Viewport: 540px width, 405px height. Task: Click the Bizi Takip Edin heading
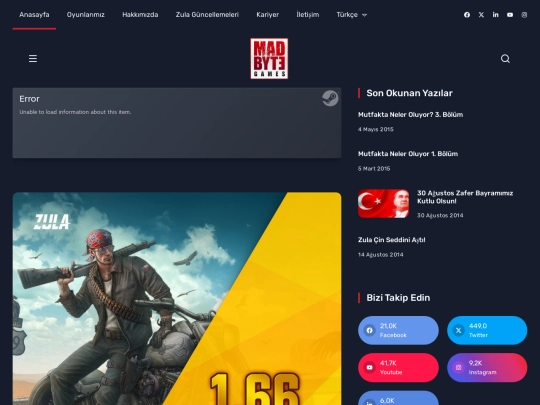398,298
